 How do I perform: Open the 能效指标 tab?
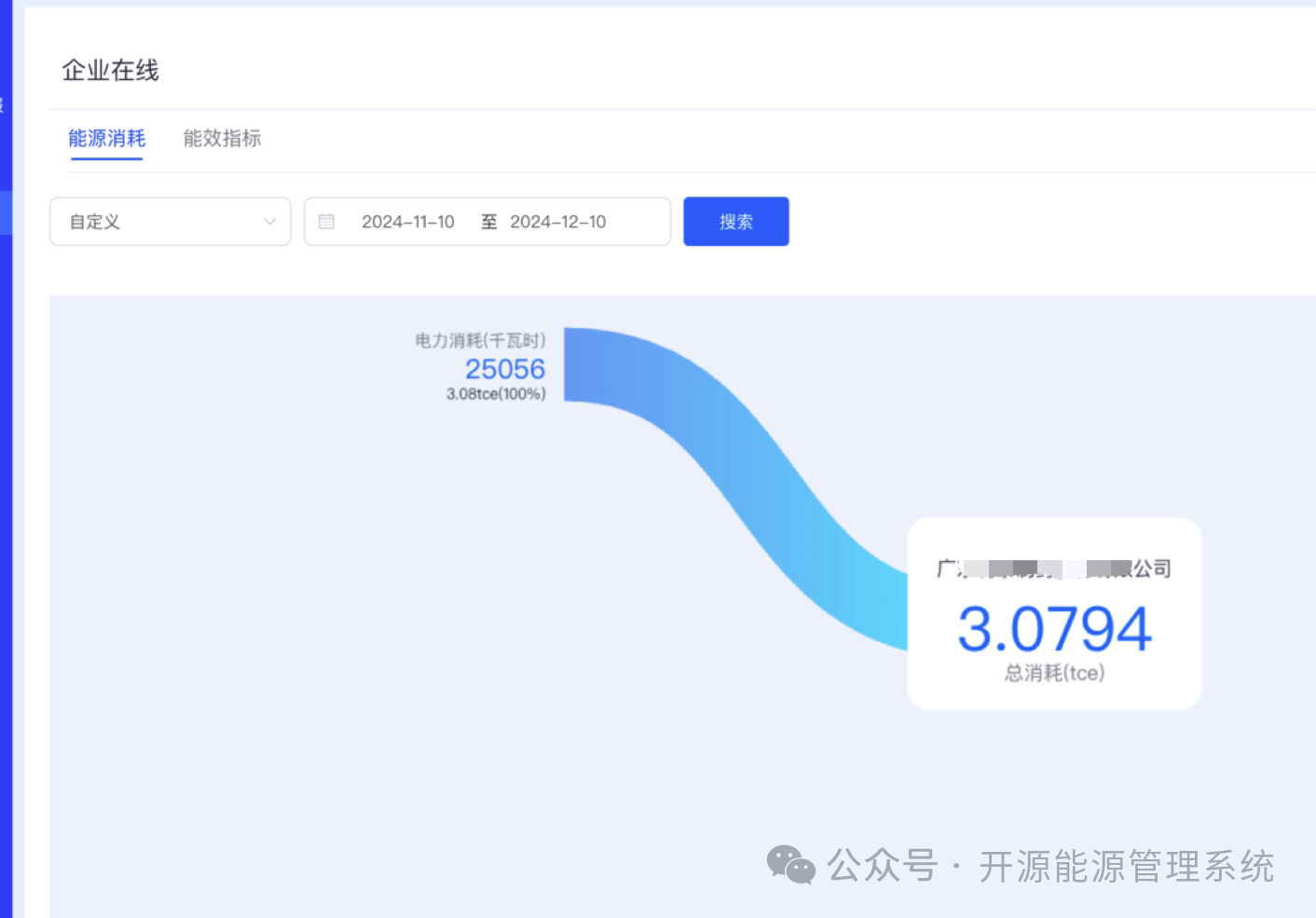point(222,139)
